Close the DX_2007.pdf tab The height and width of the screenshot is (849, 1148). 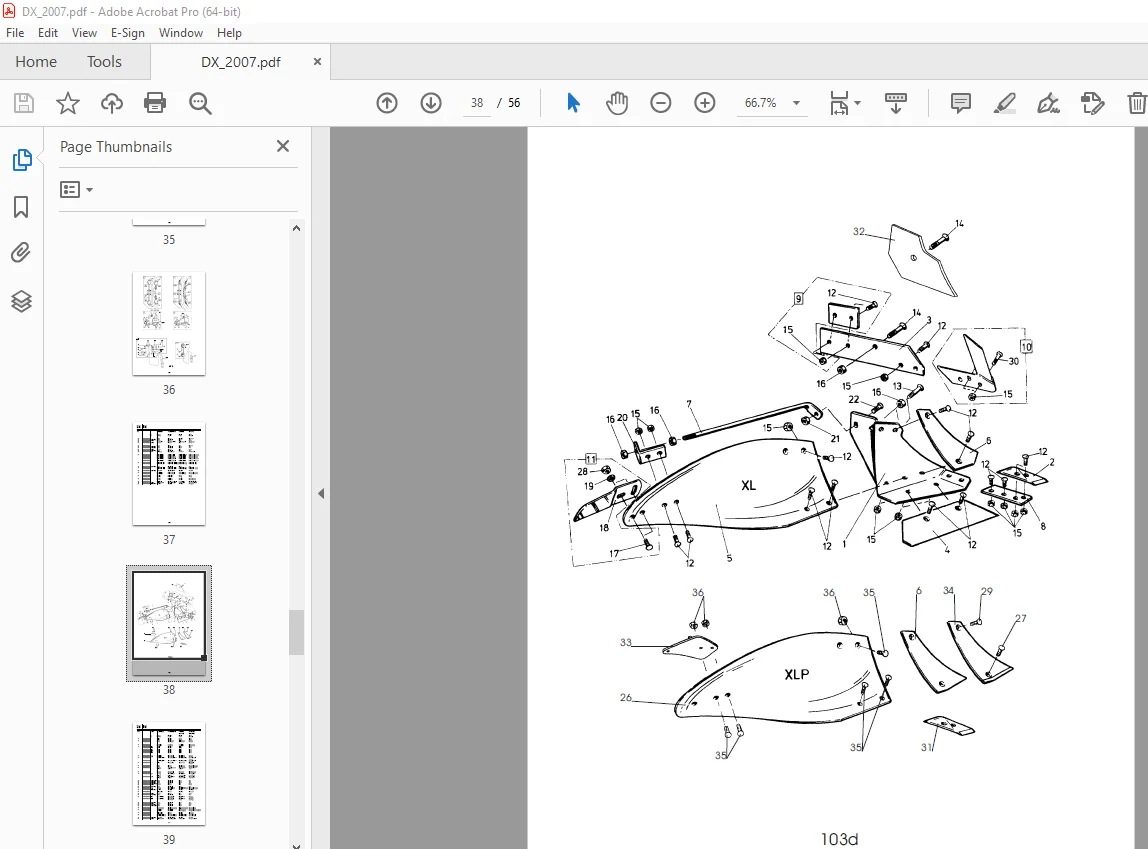[x=317, y=61]
